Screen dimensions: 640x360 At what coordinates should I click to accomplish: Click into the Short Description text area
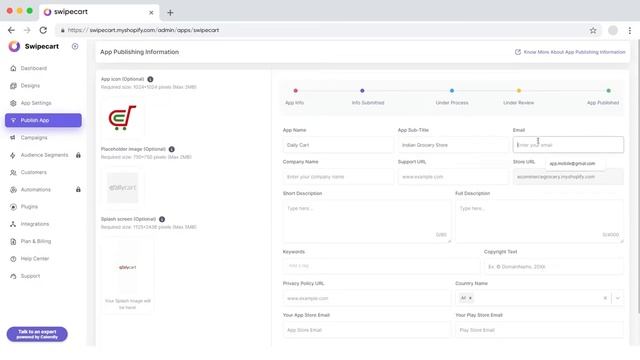tap(367, 221)
